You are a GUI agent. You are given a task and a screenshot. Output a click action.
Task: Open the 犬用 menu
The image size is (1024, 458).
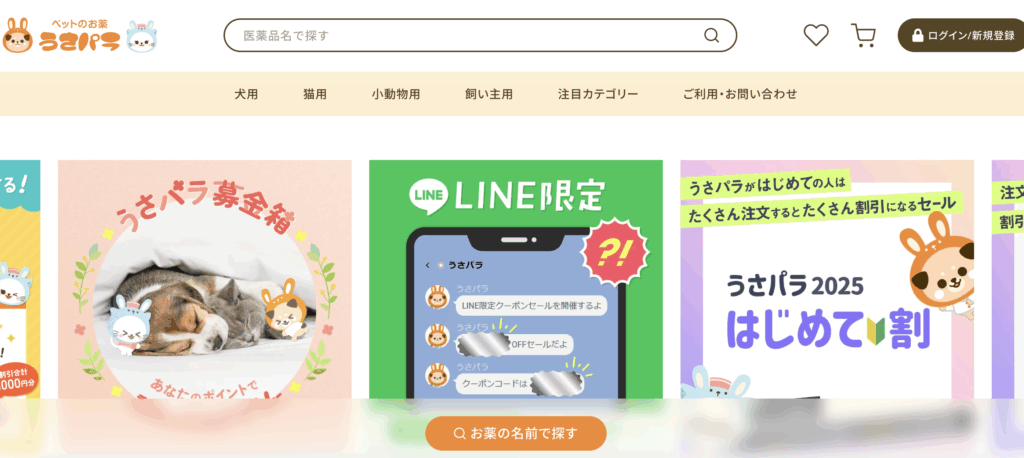coord(246,94)
